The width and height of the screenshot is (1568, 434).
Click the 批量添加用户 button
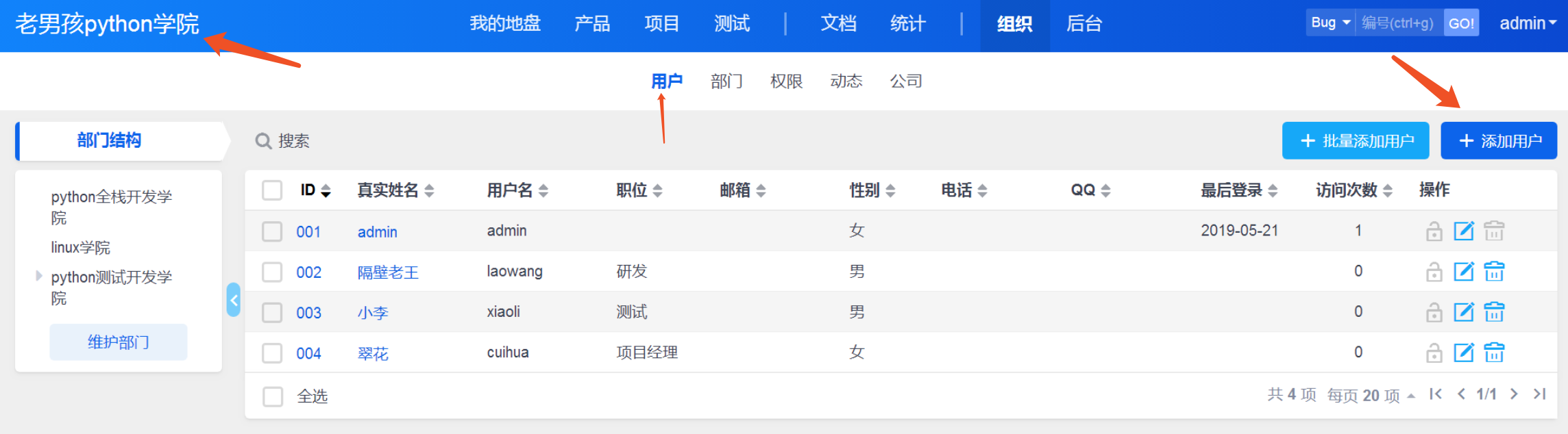pyautogui.click(x=1355, y=141)
